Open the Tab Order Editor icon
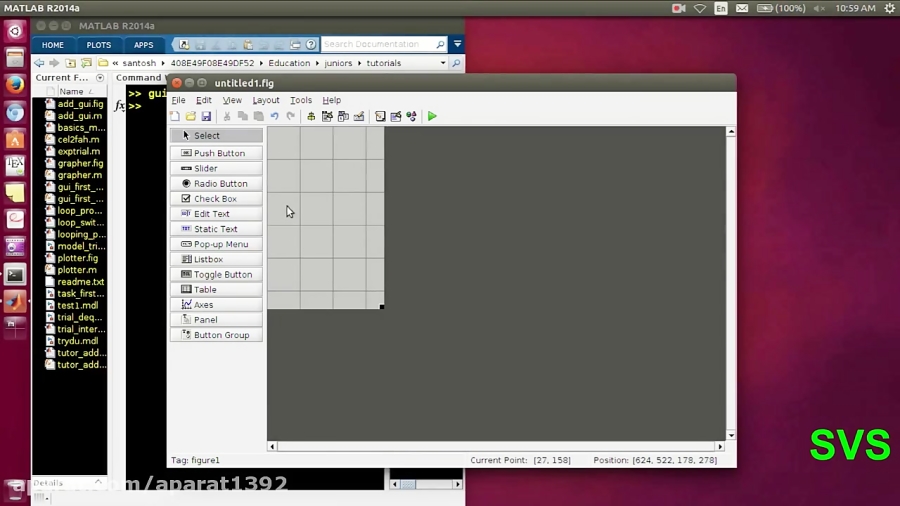 (343, 116)
